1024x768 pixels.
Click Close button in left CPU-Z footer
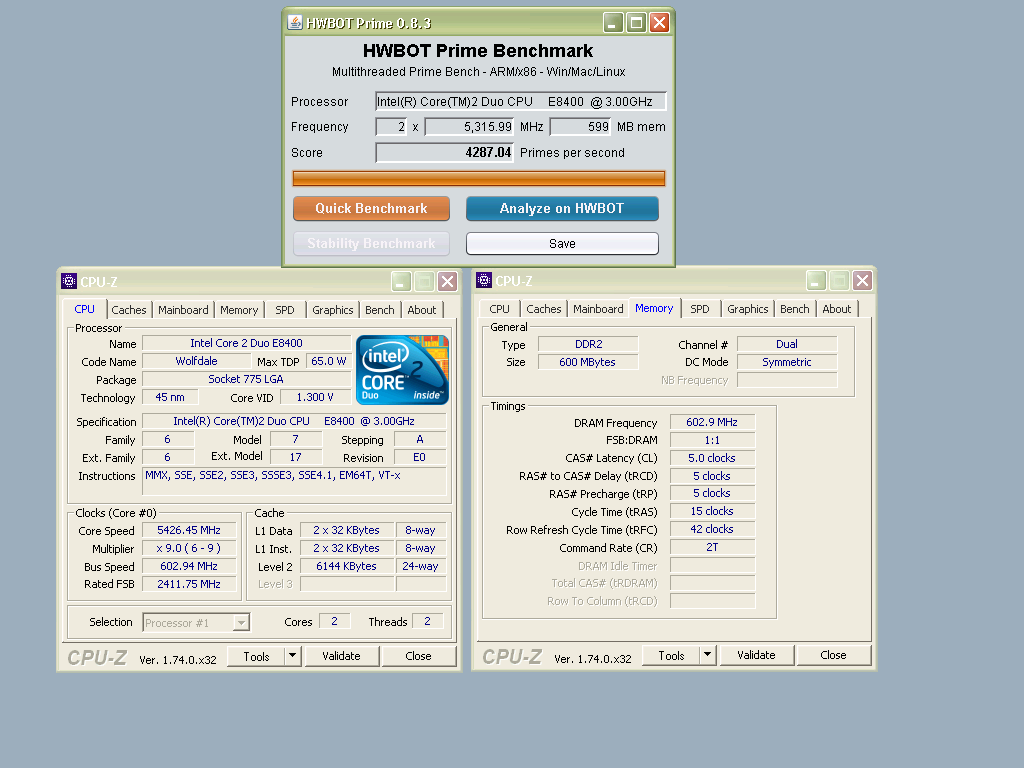418,656
